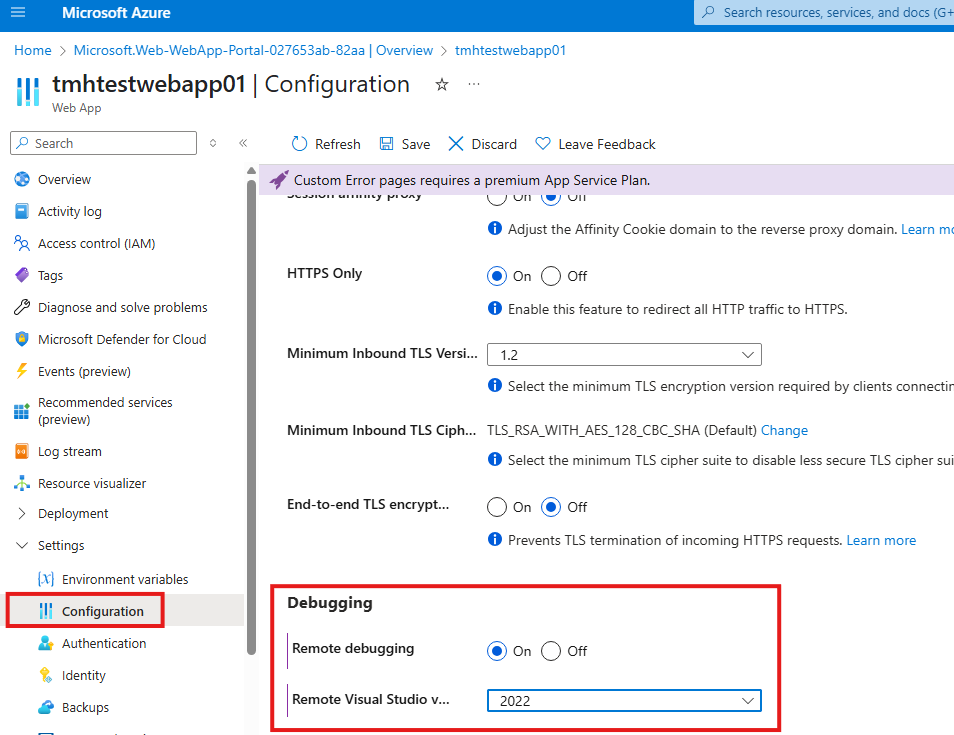Click Change link for TLS cipher suite
954x735 pixels.
(784, 430)
